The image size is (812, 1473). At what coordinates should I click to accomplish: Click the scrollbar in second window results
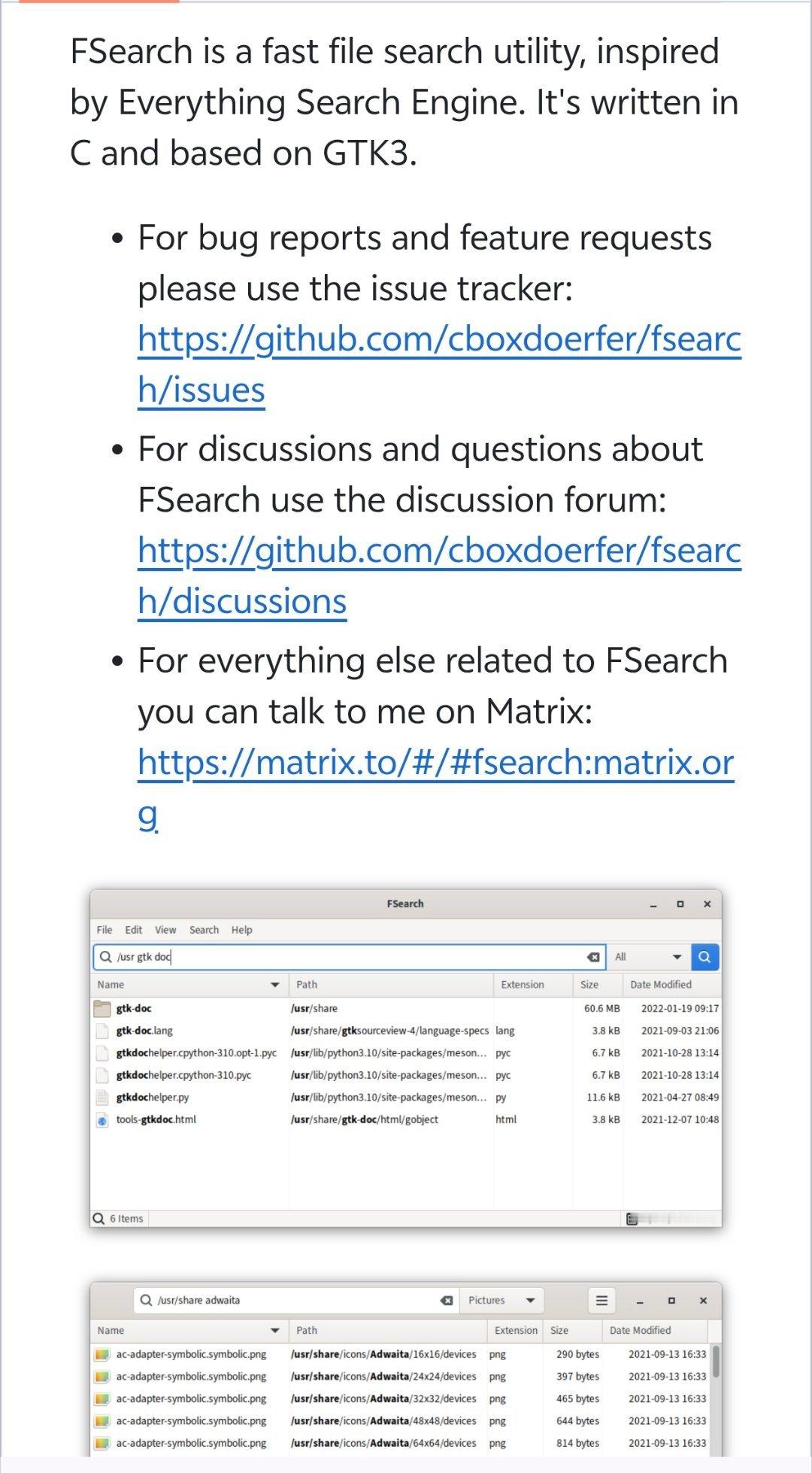716,1362
